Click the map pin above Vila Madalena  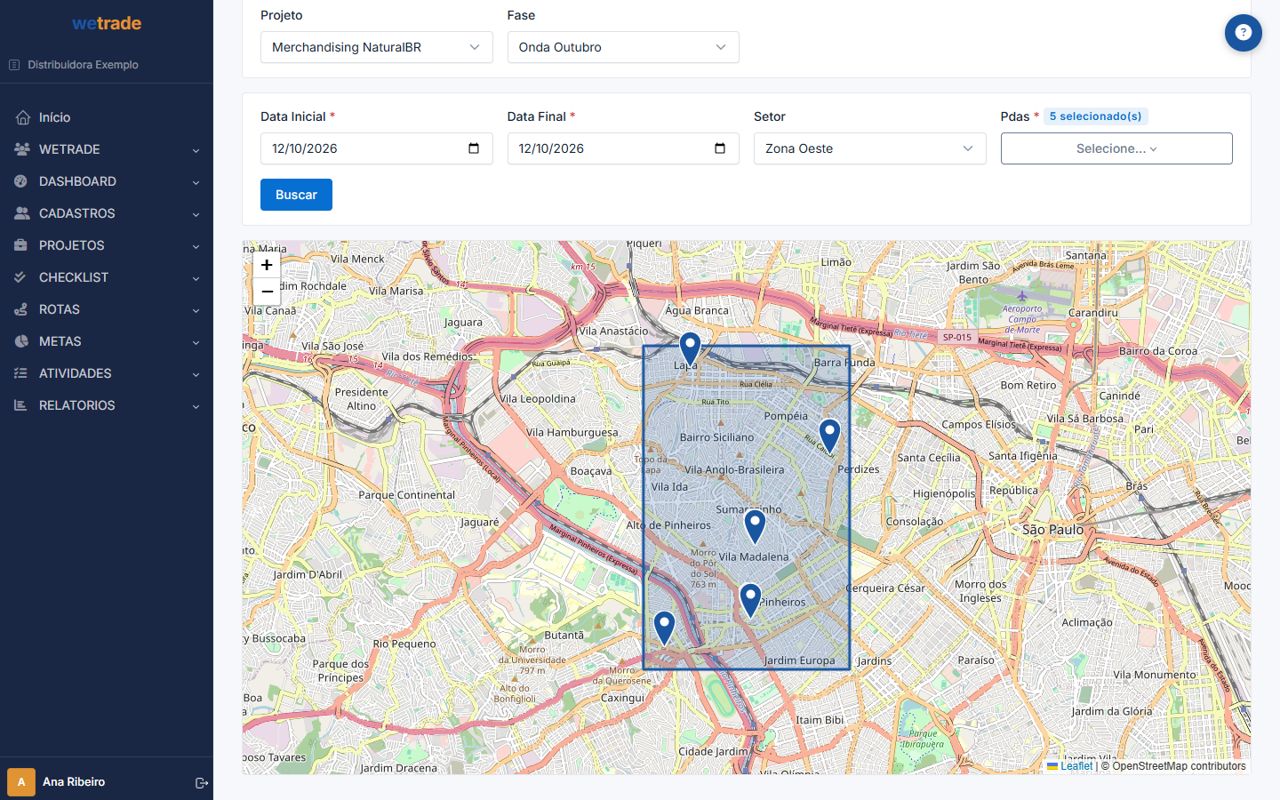(x=755, y=526)
